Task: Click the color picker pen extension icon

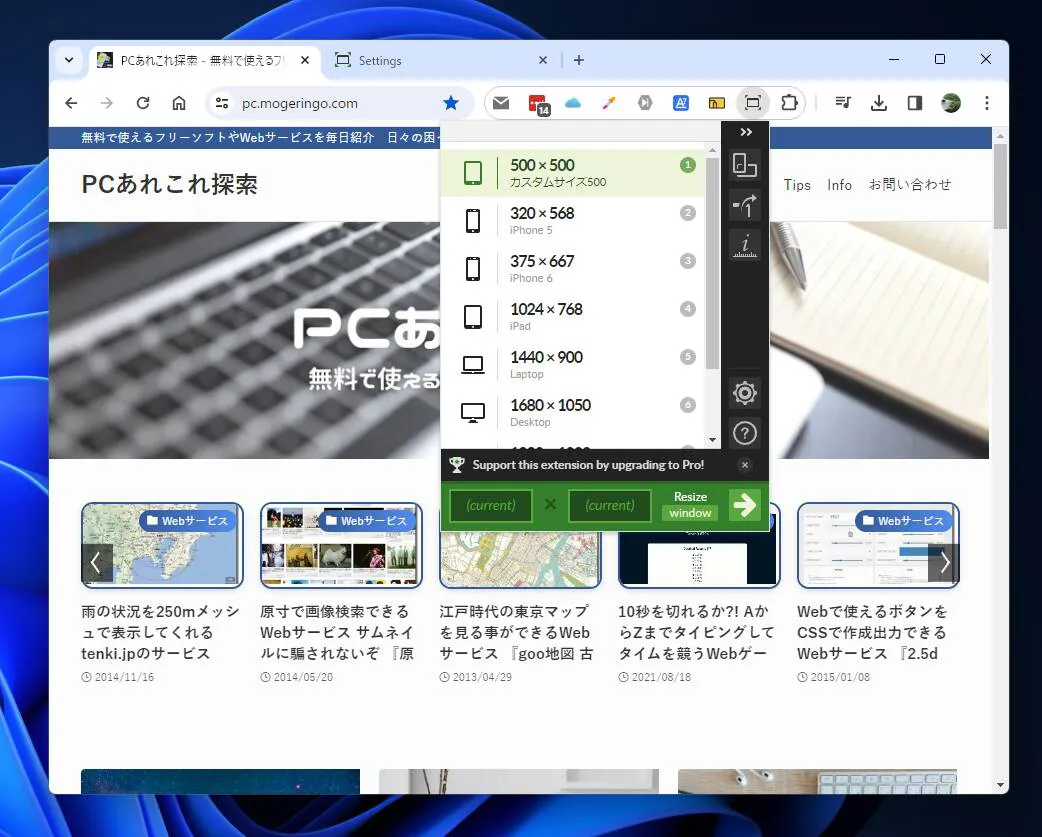Action: 609,103
